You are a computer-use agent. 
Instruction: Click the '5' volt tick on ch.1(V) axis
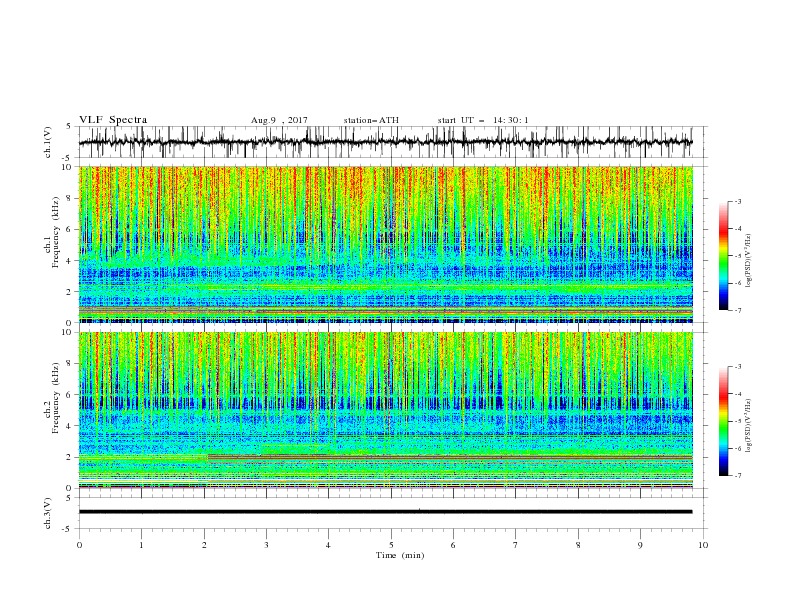(70, 127)
